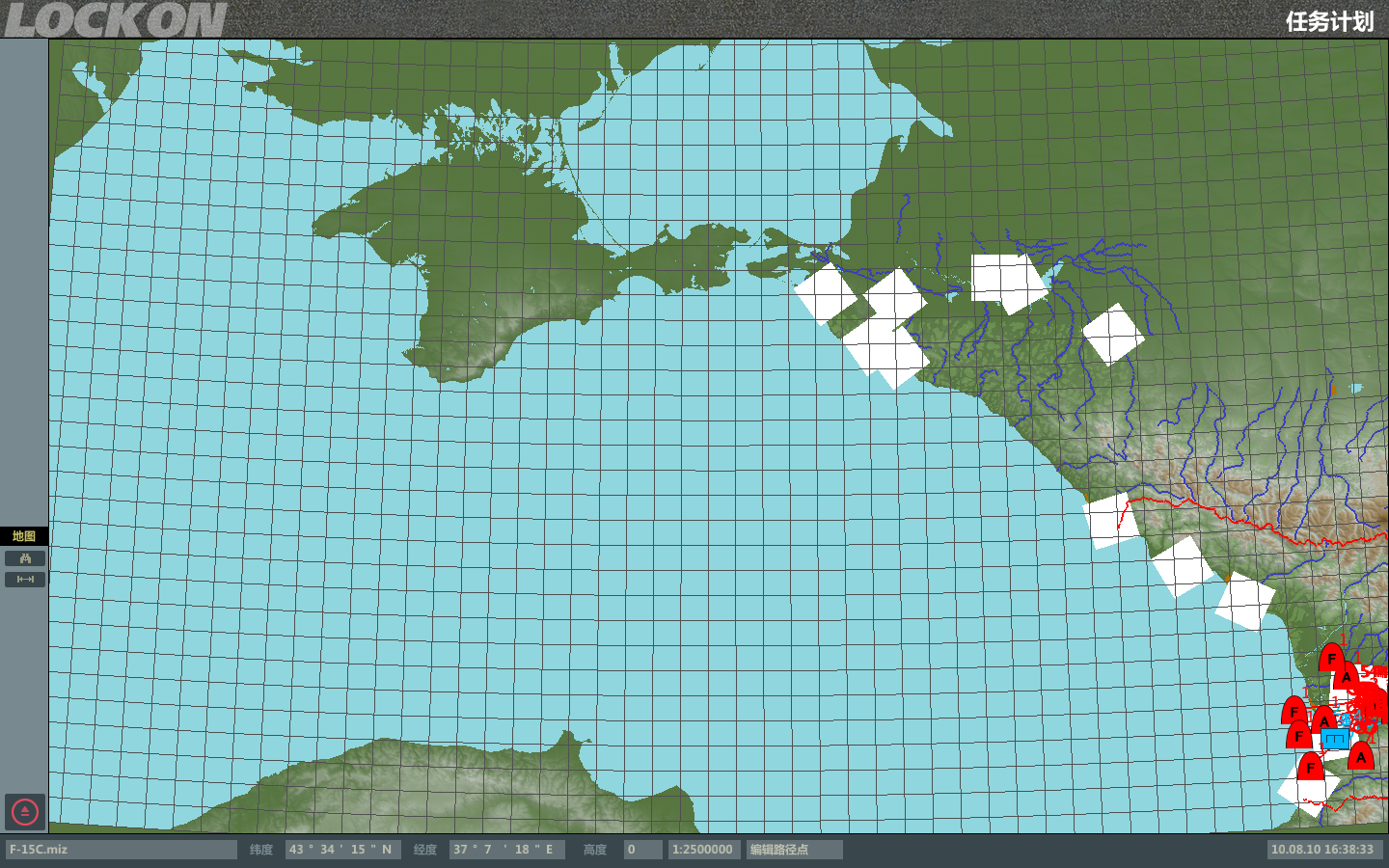Select the distance measuring ruler tool
The height and width of the screenshot is (868, 1389).
click(x=25, y=580)
